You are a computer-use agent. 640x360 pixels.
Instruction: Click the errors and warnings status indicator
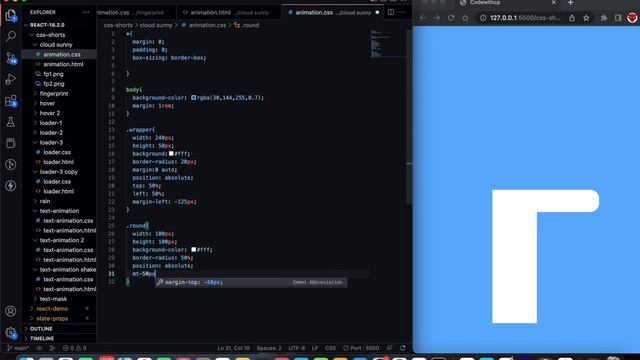(74, 348)
